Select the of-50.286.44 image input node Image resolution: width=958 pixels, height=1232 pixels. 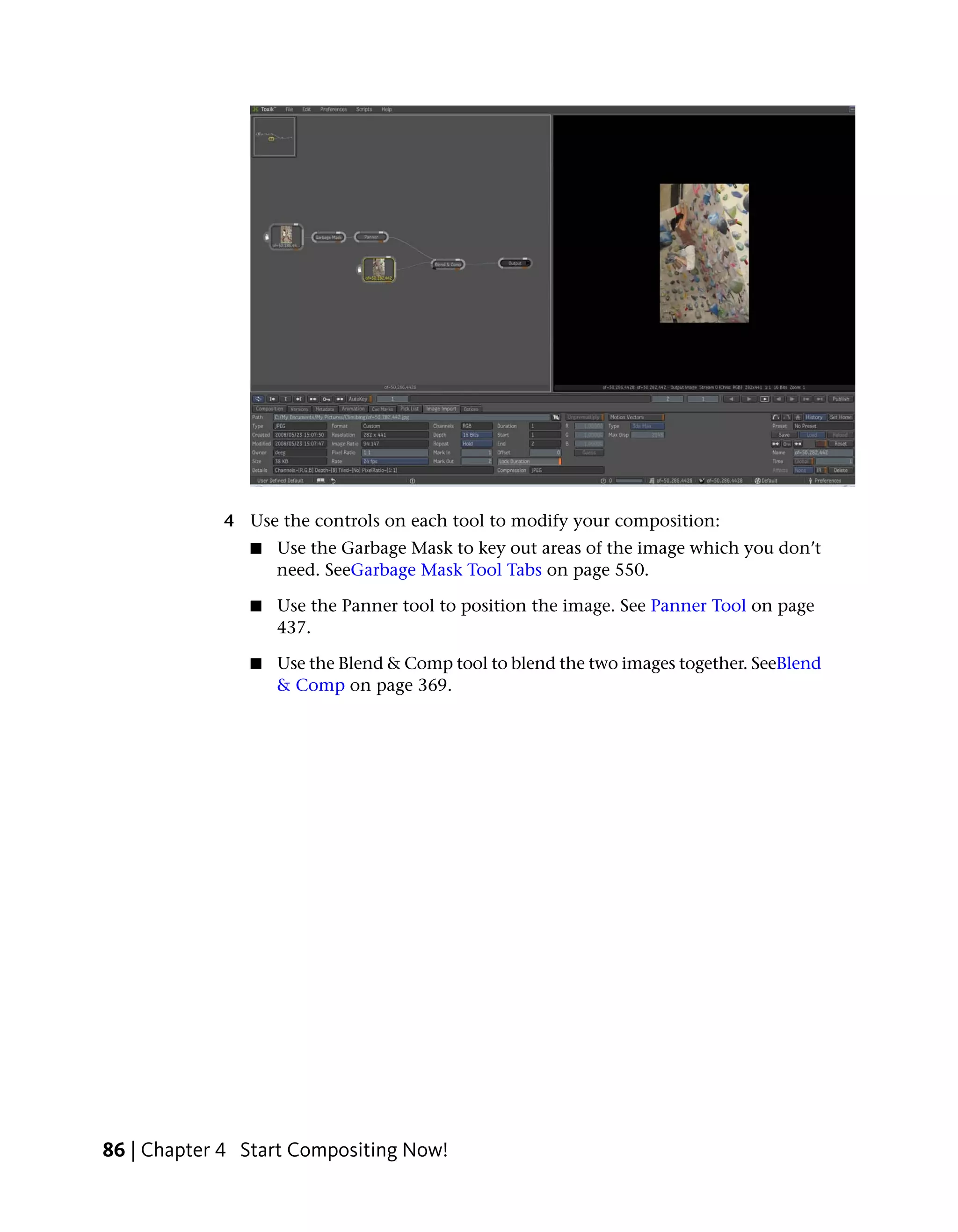tap(286, 236)
